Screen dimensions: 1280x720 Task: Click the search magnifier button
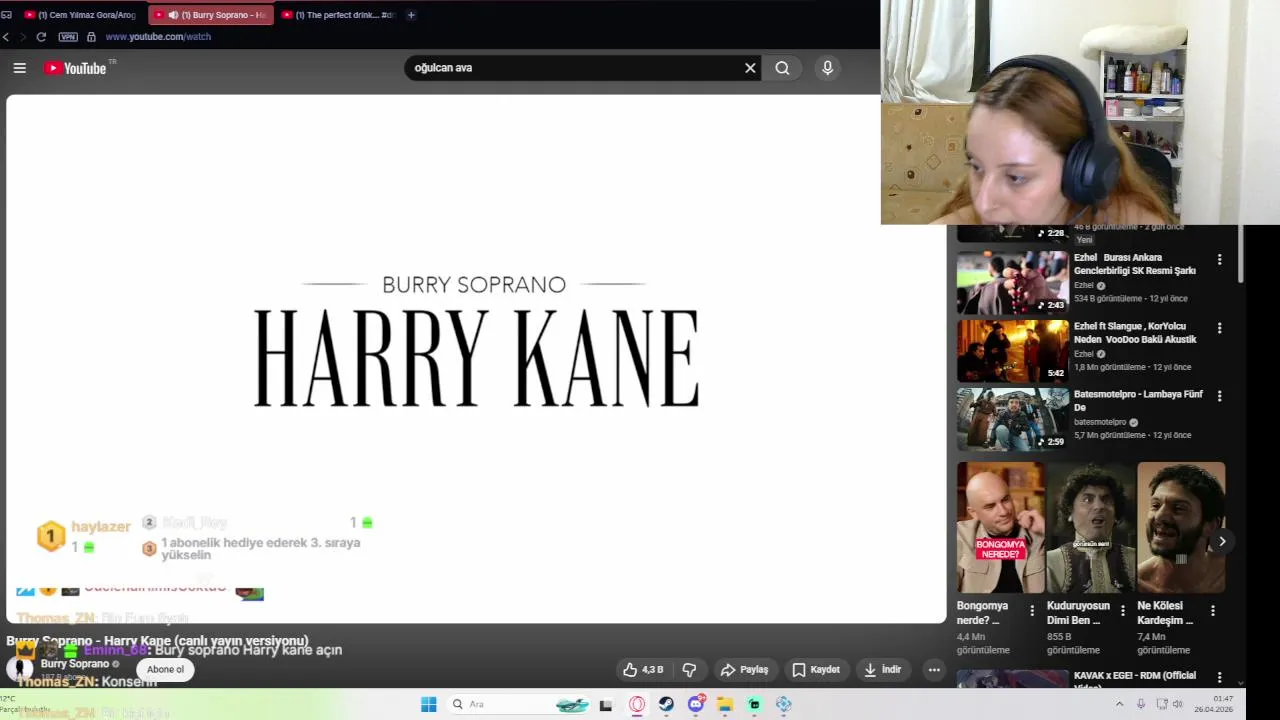click(x=782, y=68)
